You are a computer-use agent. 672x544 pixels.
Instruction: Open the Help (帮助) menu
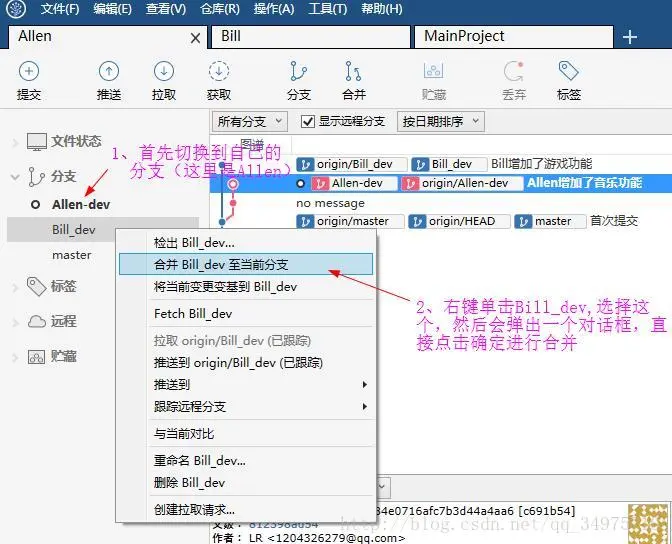tap(382, 9)
